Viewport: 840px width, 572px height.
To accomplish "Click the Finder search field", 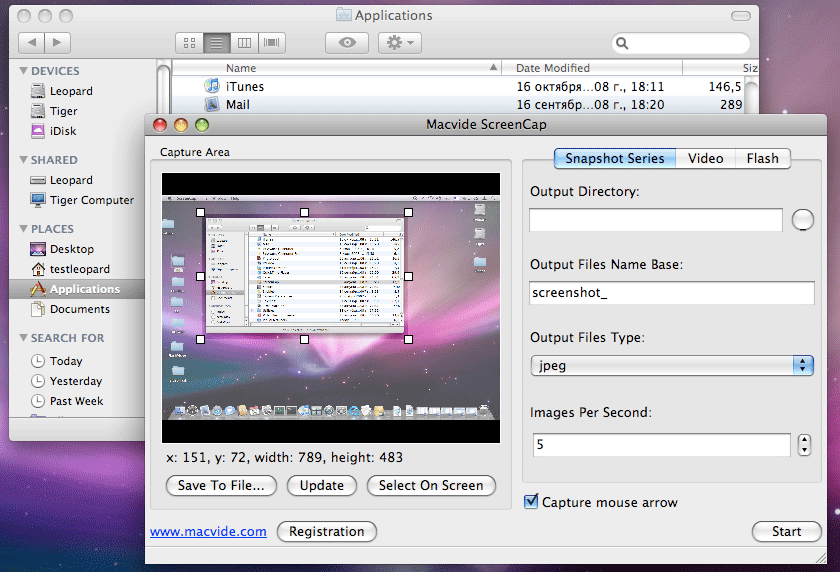I will 680,43.
